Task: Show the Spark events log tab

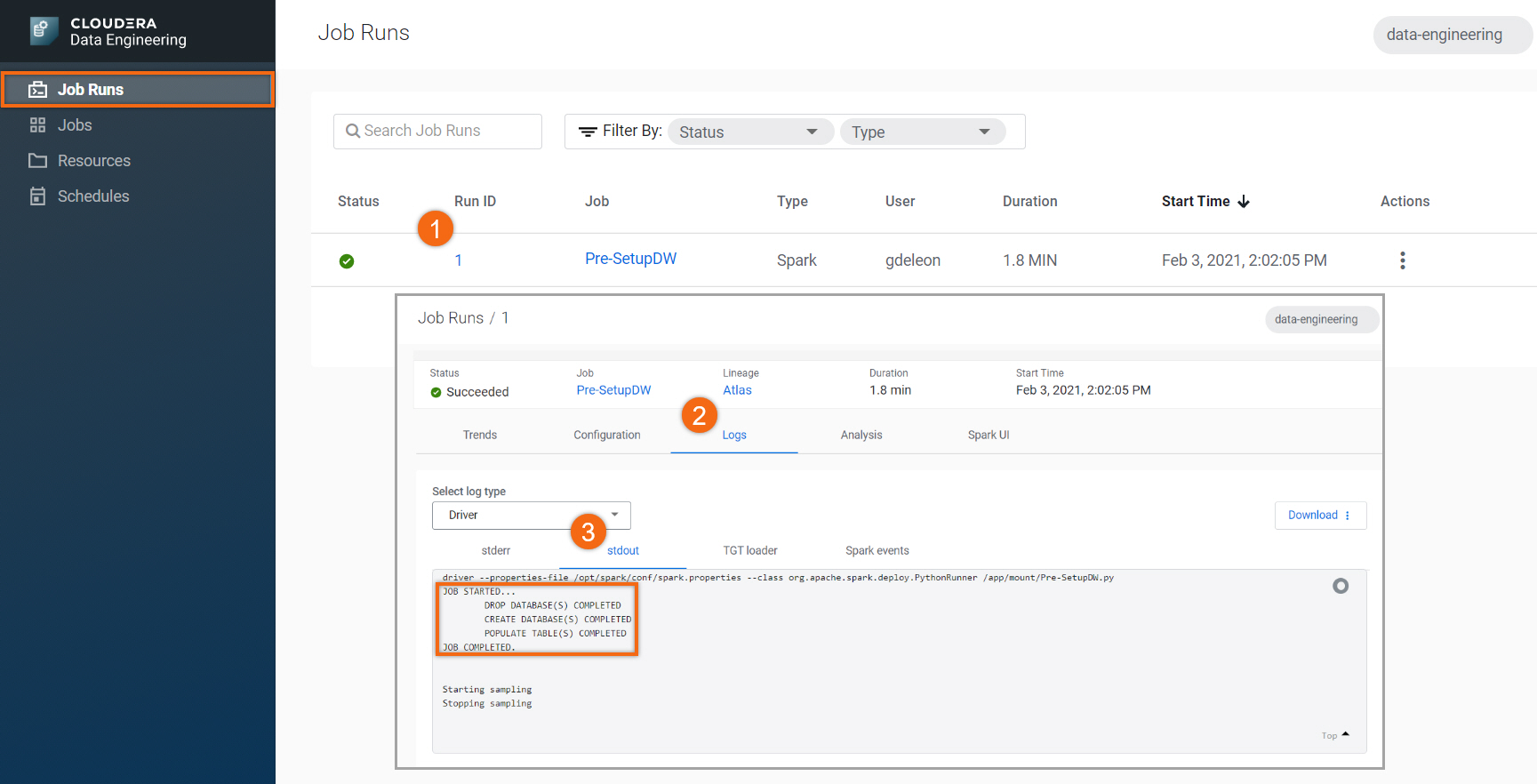Action: [877, 550]
